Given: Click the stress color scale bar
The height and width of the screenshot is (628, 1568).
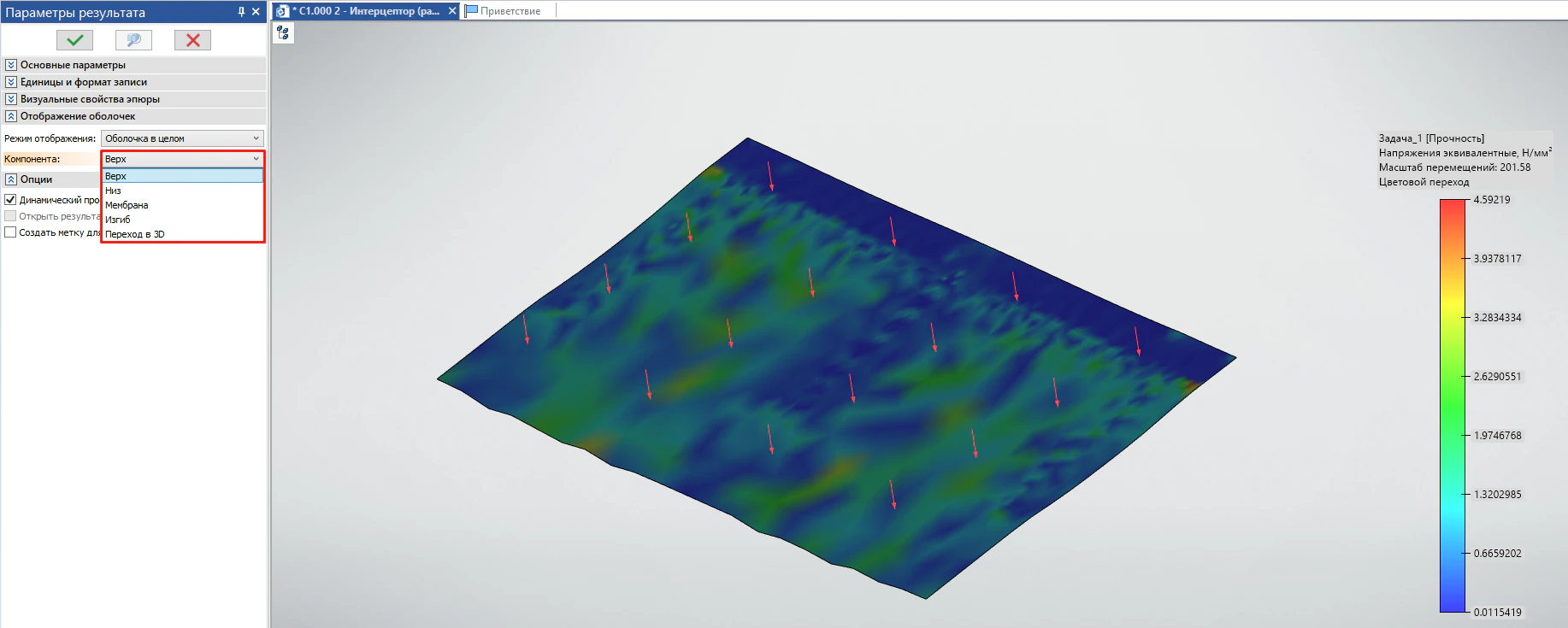Looking at the screenshot, I should click(1452, 406).
